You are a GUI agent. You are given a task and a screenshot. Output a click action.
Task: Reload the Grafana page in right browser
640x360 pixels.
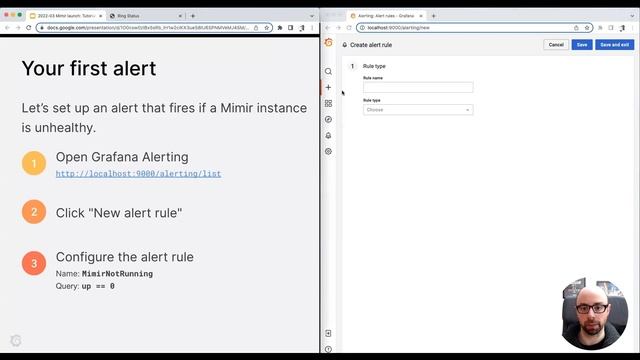point(349,28)
